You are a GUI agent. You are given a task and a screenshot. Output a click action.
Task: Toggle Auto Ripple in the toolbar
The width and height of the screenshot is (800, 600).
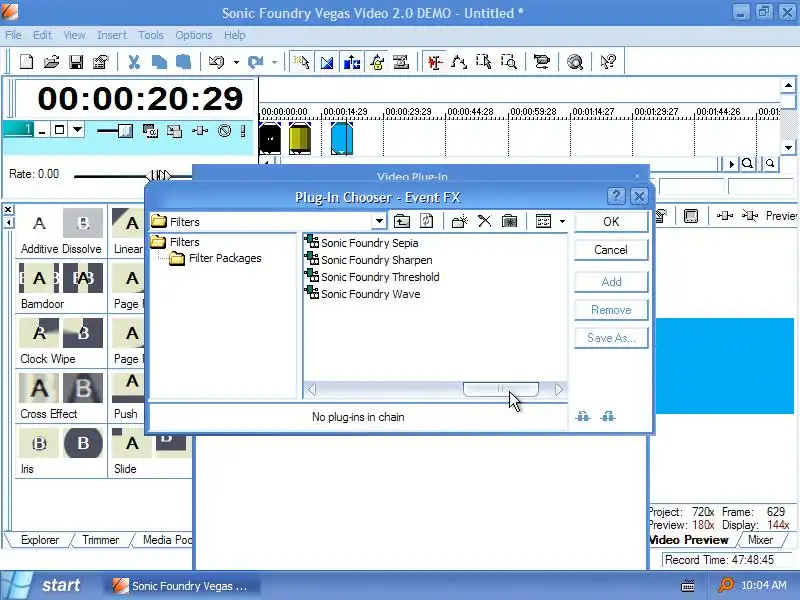pos(352,62)
